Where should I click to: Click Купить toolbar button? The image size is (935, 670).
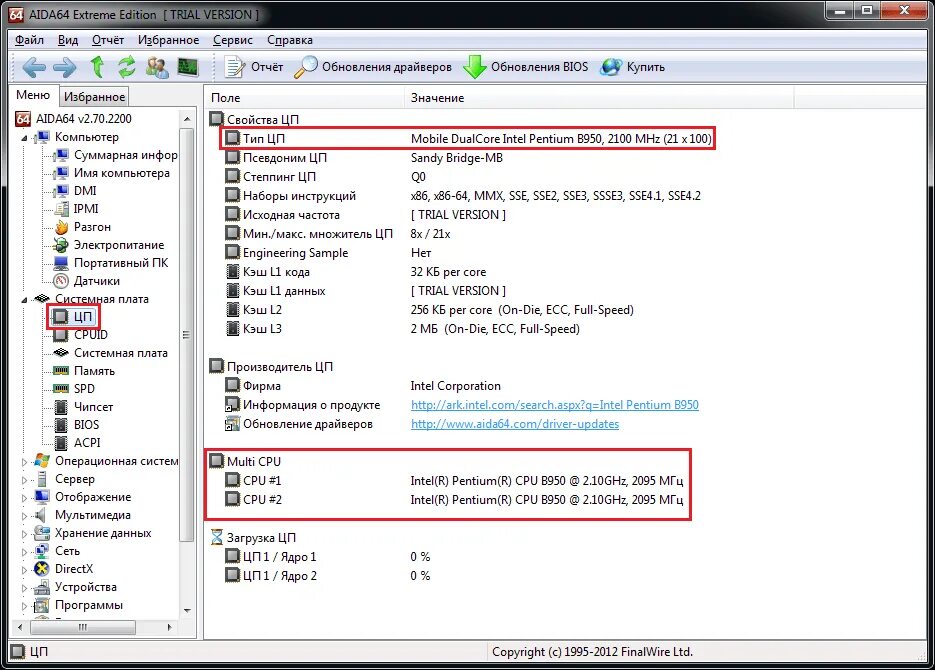632,67
